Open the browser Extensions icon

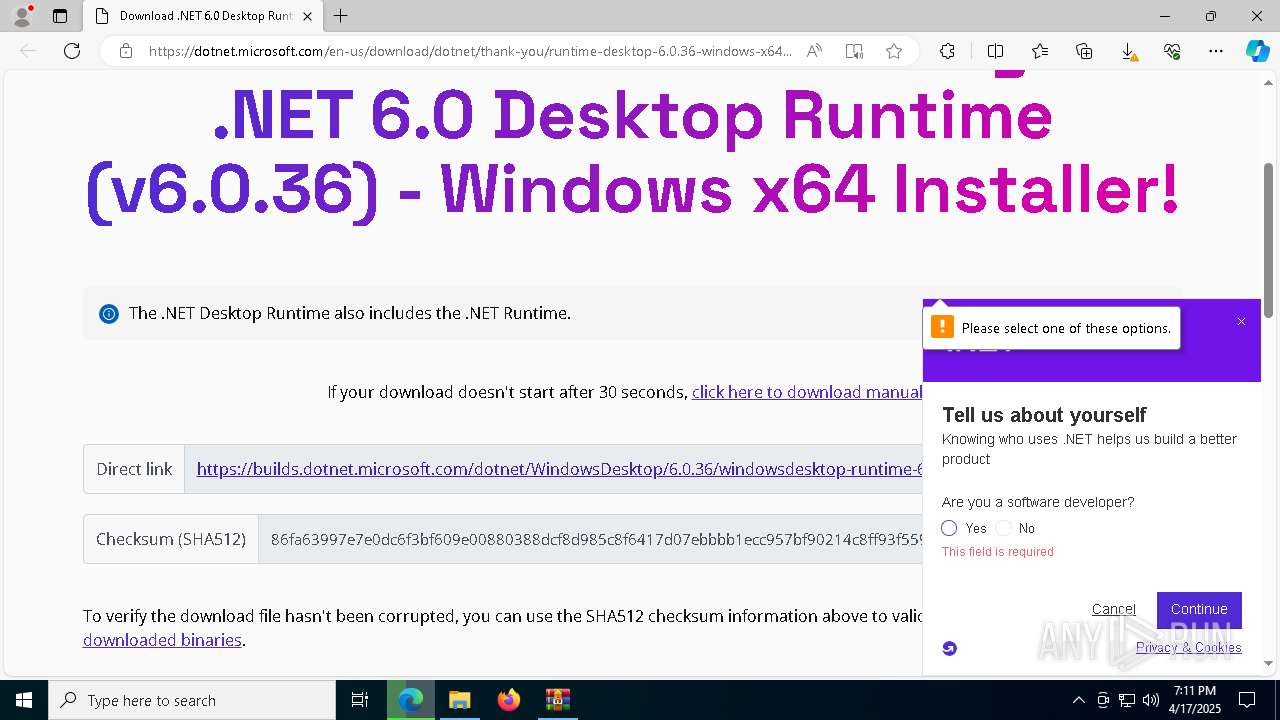[x=947, y=51]
